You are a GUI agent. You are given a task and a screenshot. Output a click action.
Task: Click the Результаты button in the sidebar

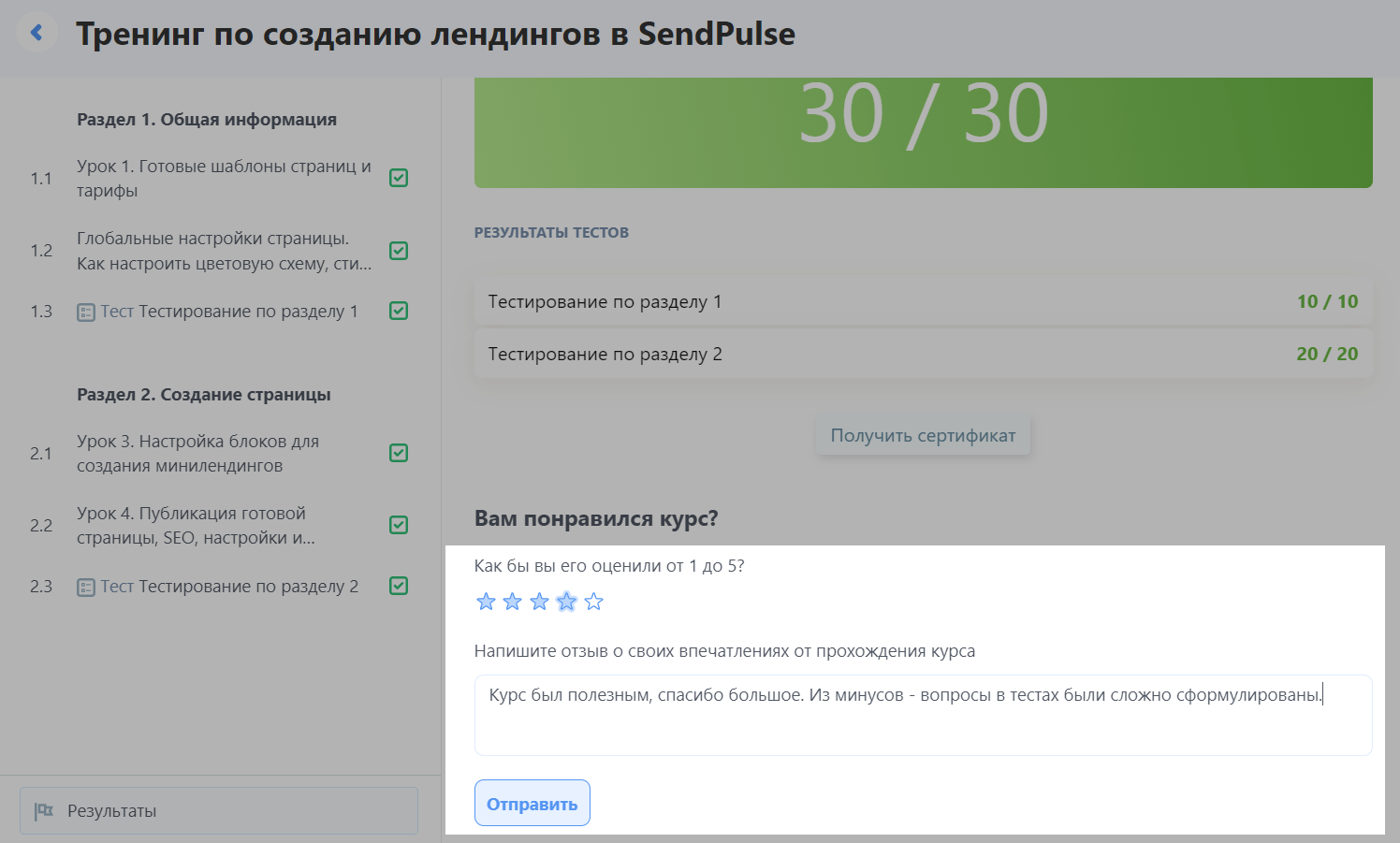(219, 811)
